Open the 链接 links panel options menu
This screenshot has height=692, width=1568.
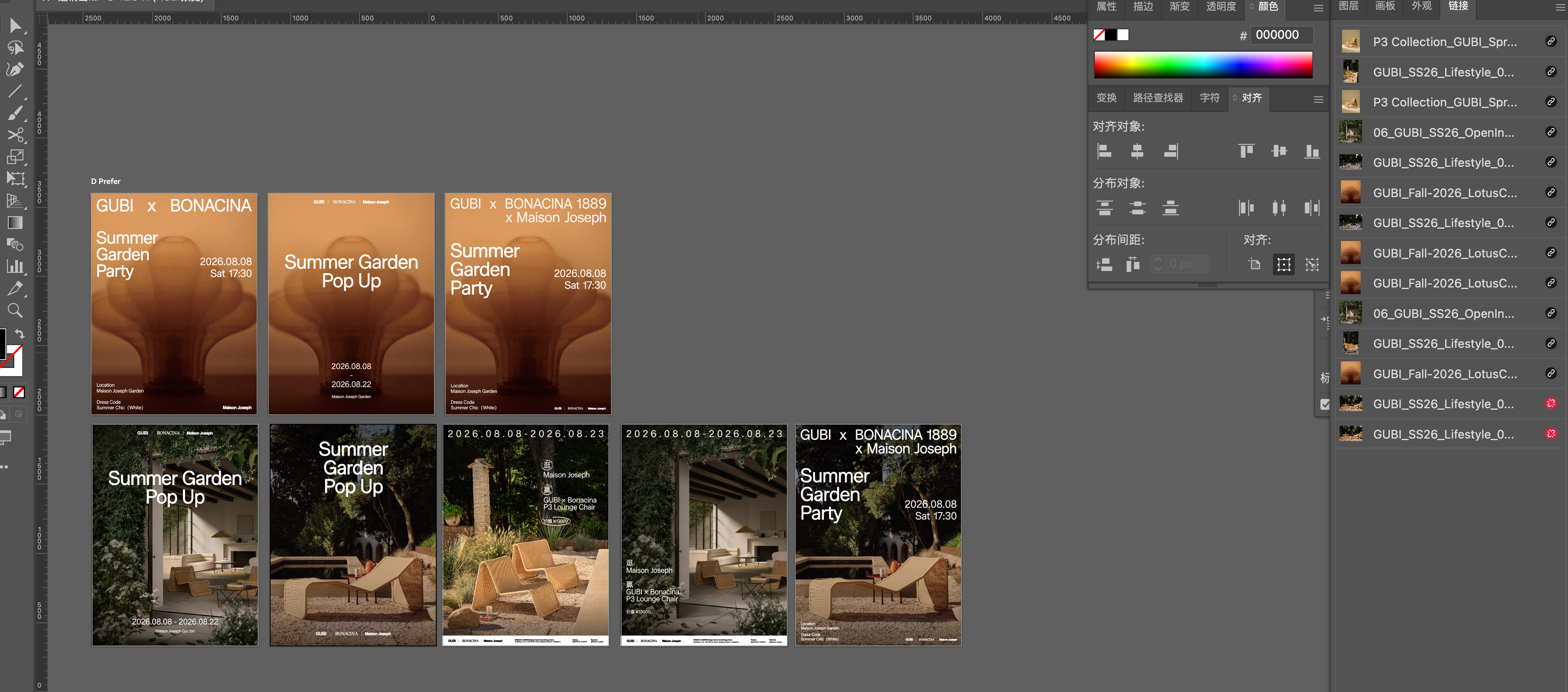tap(1561, 8)
